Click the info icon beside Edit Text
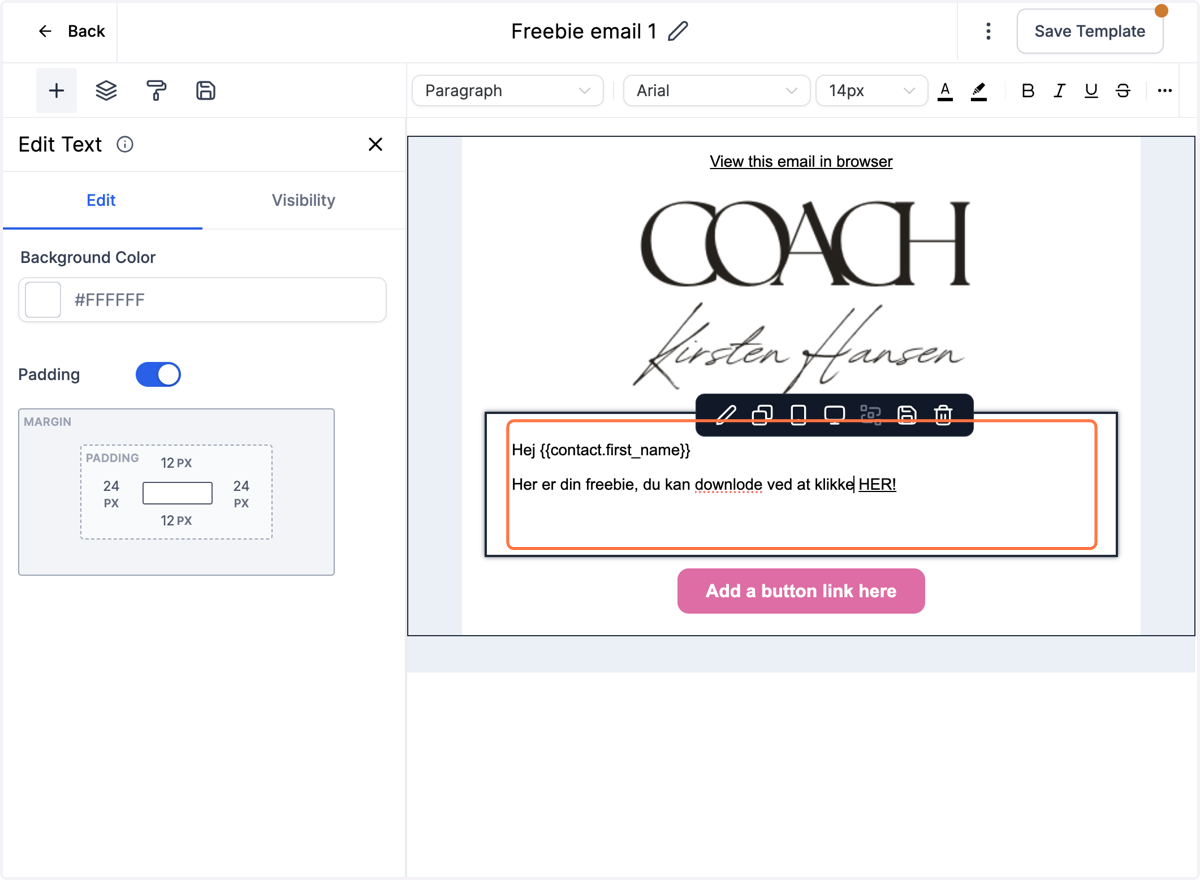Image resolution: width=1200 pixels, height=880 pixels. [x=125, y=144]
